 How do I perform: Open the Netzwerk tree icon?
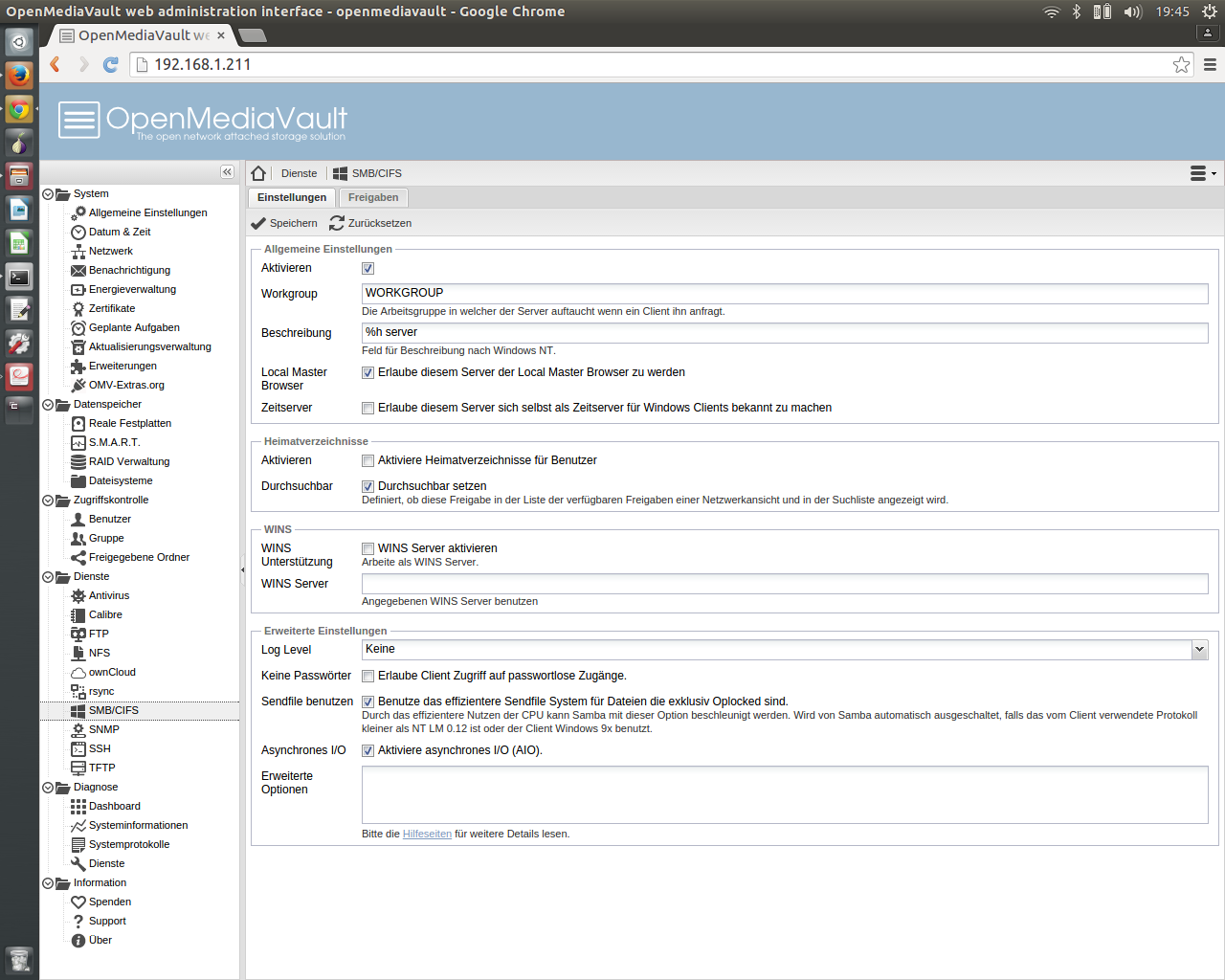click(x=78, y=251)
